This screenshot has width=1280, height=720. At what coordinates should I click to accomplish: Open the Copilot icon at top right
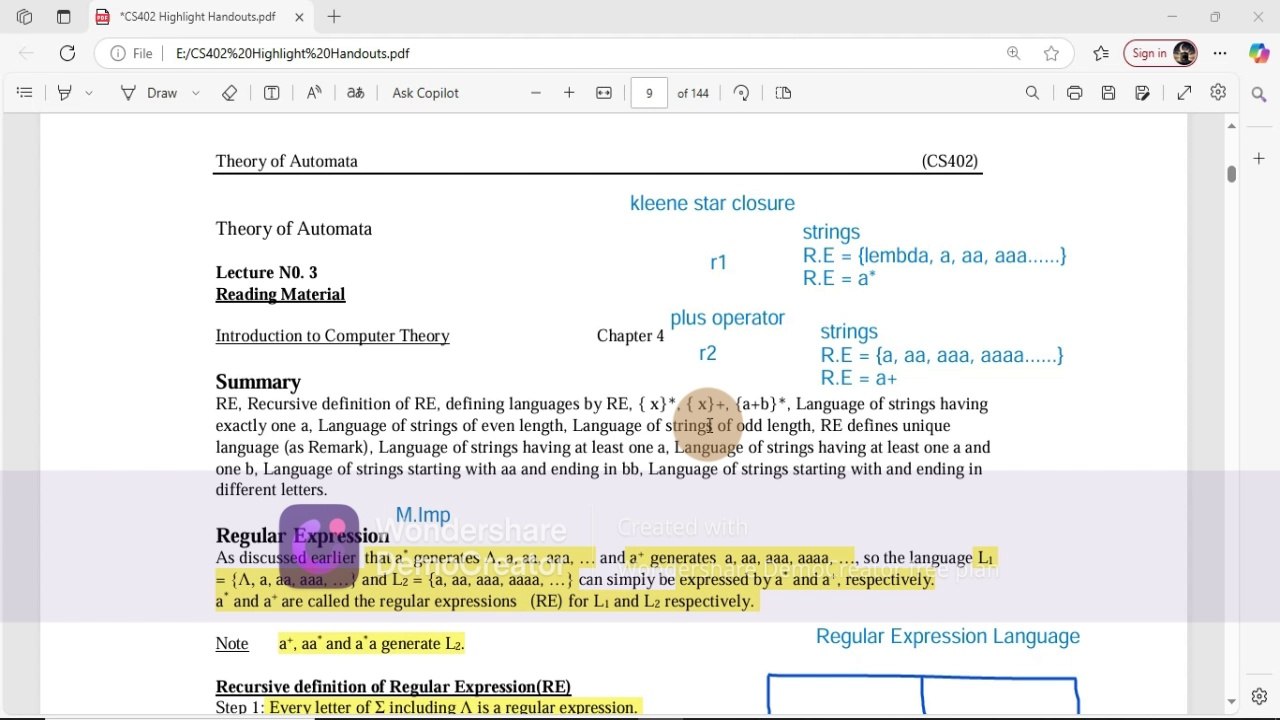(1259, 53)
